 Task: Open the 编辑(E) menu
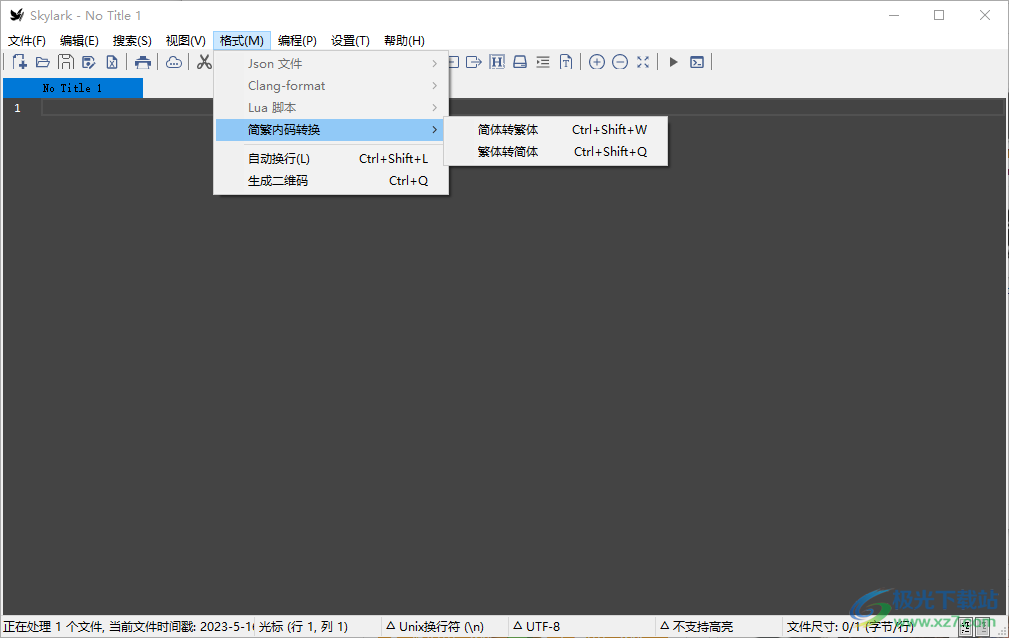[x=79, y=41]
